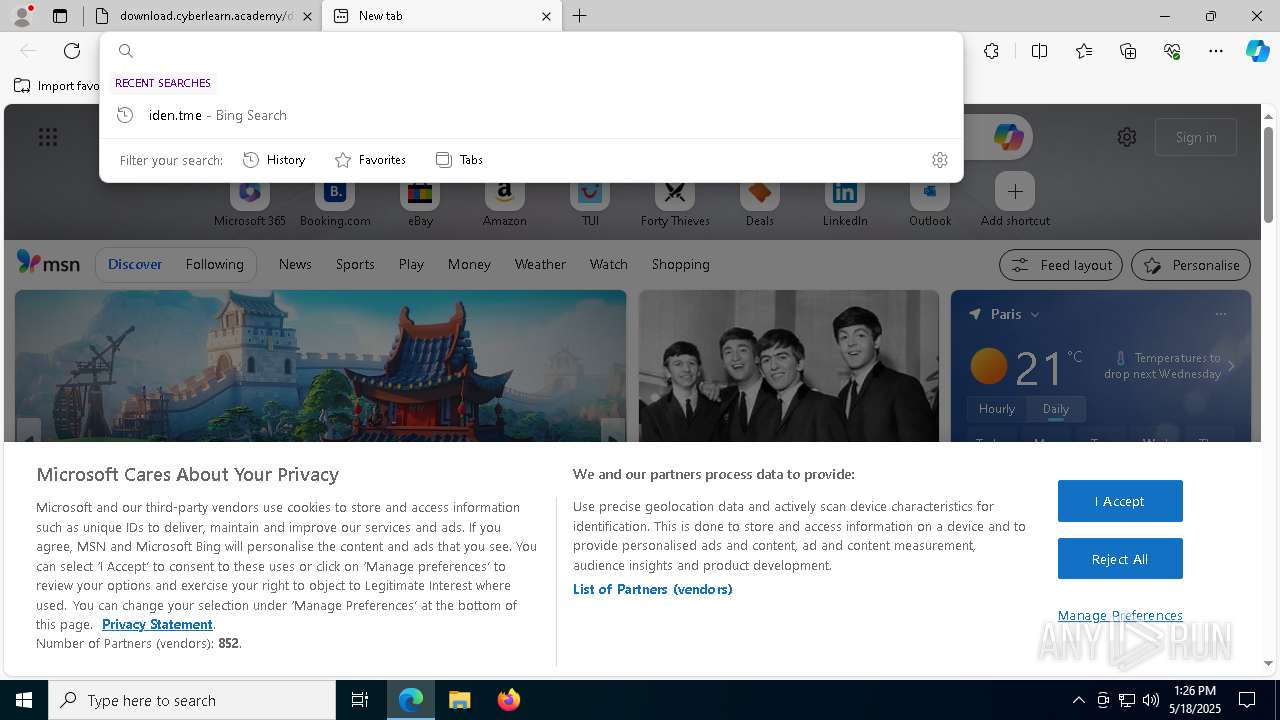
Task: Open the Copilot sidebar icon
Action: click(1257, 51)
